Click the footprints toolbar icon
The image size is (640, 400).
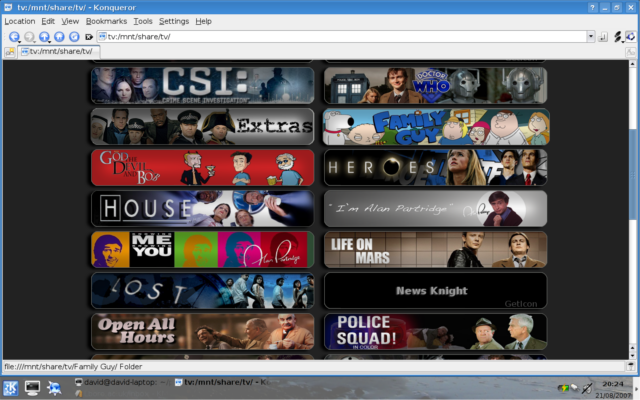tap(618, 36)
